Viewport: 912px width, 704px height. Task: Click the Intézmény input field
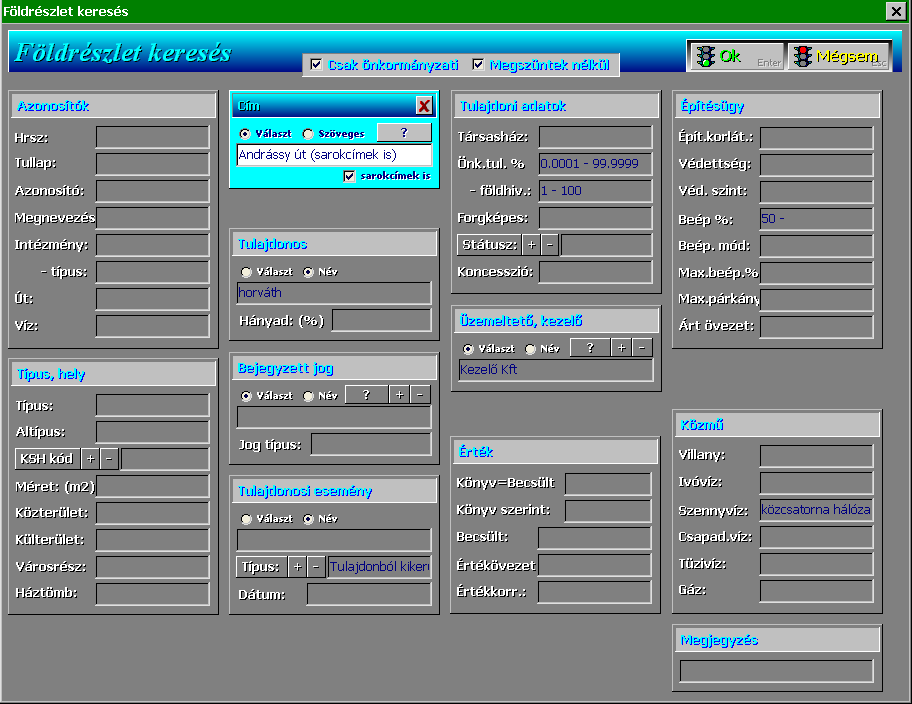152,245
